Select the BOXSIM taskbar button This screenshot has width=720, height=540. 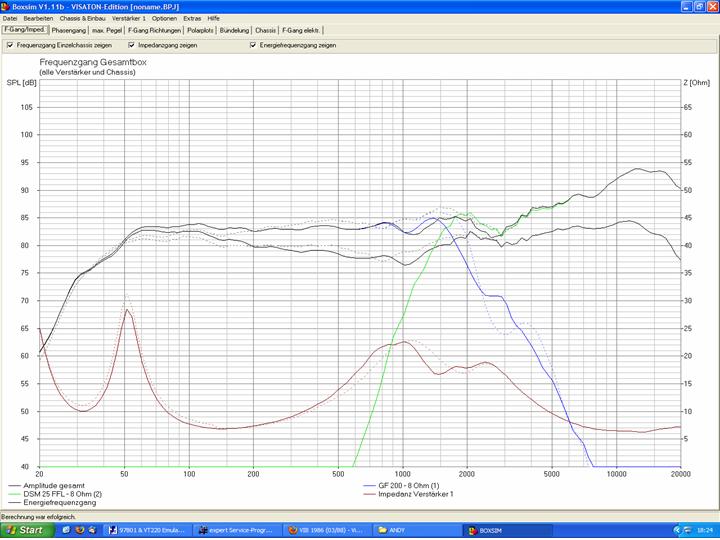coord(500,530)
